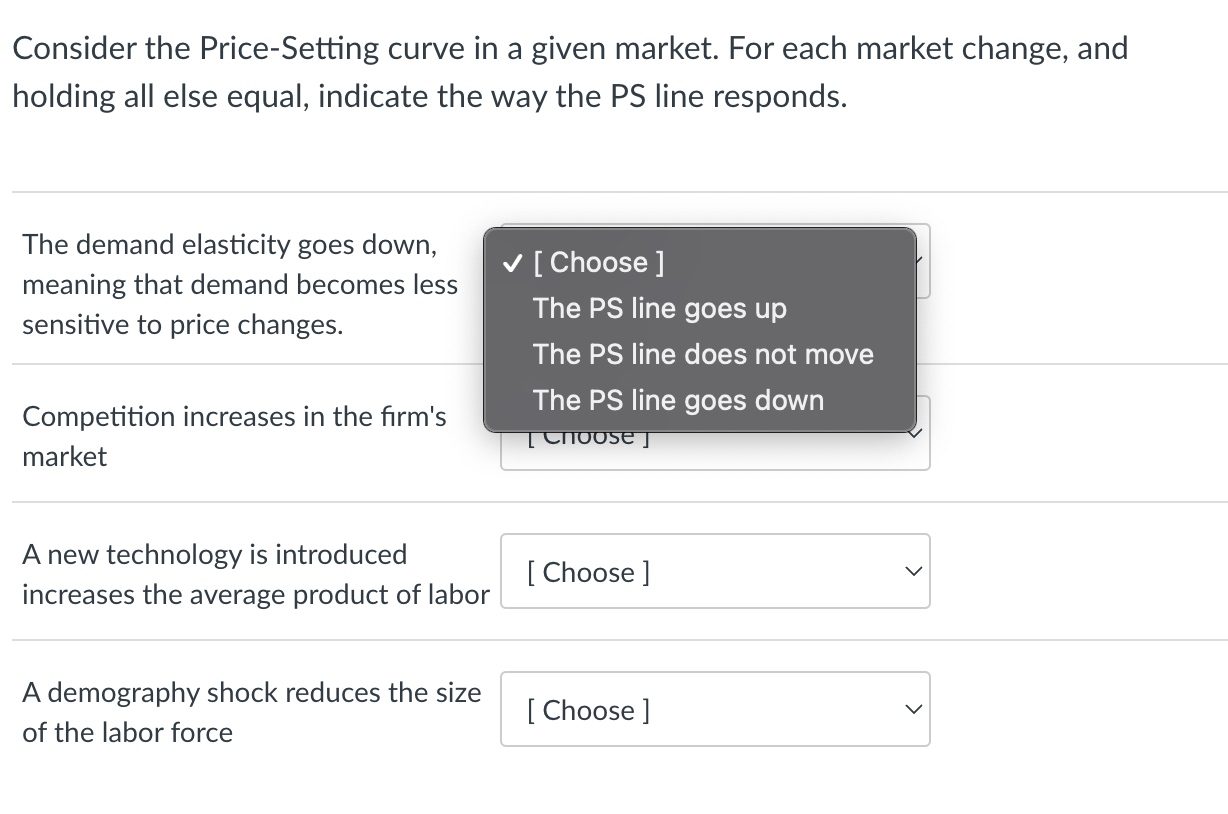Click the question instructions paragraph at top
The width and height of the screenshot is (1228, 814).
point(570,71)
